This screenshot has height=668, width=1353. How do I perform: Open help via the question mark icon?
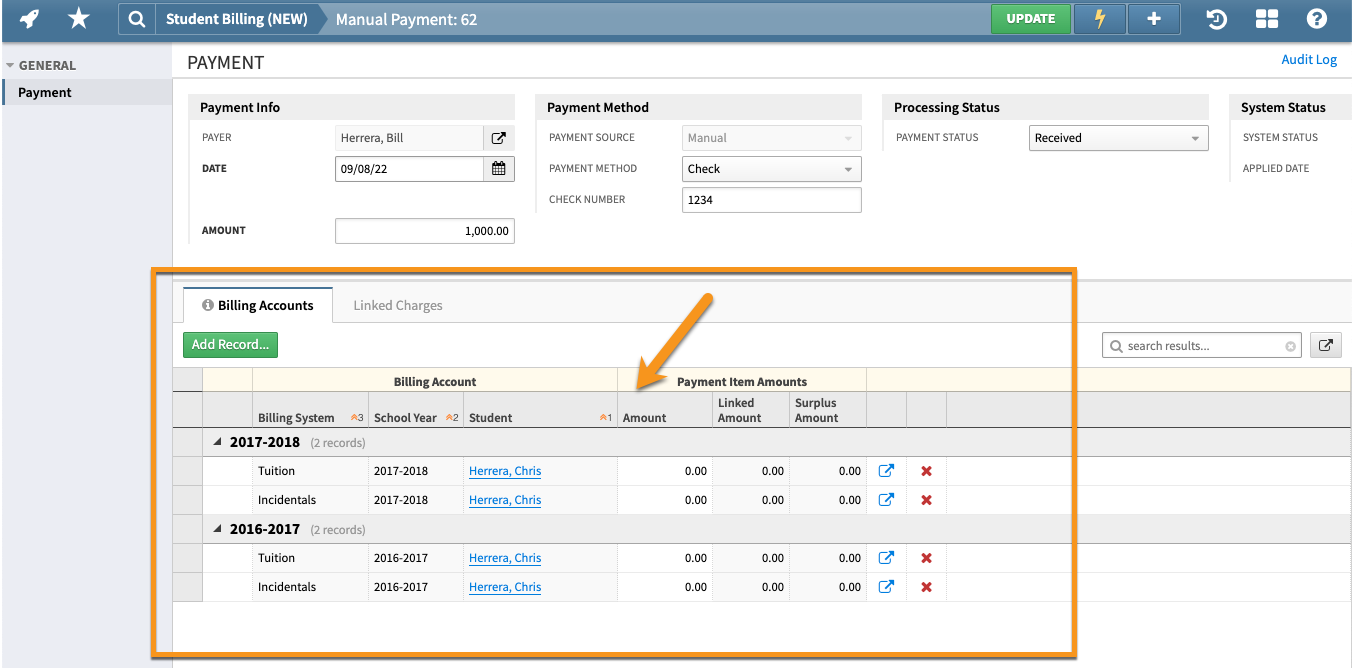point(1317,18)
